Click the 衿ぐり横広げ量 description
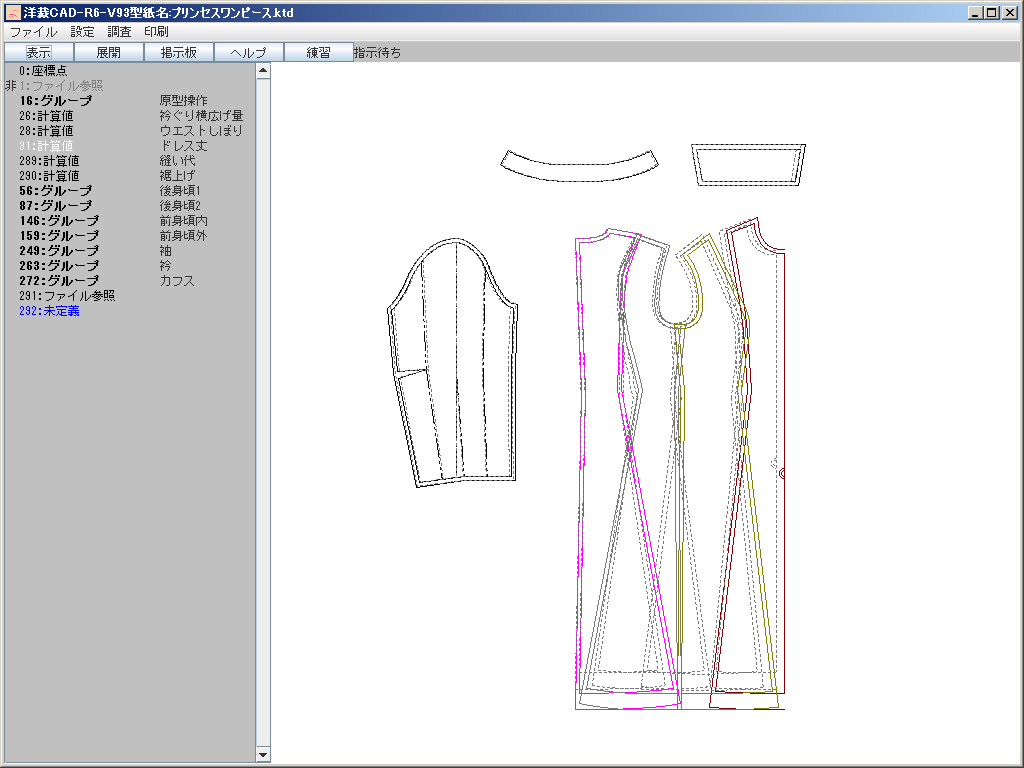Screen dimensions: 1024x768 pos(201,116)
